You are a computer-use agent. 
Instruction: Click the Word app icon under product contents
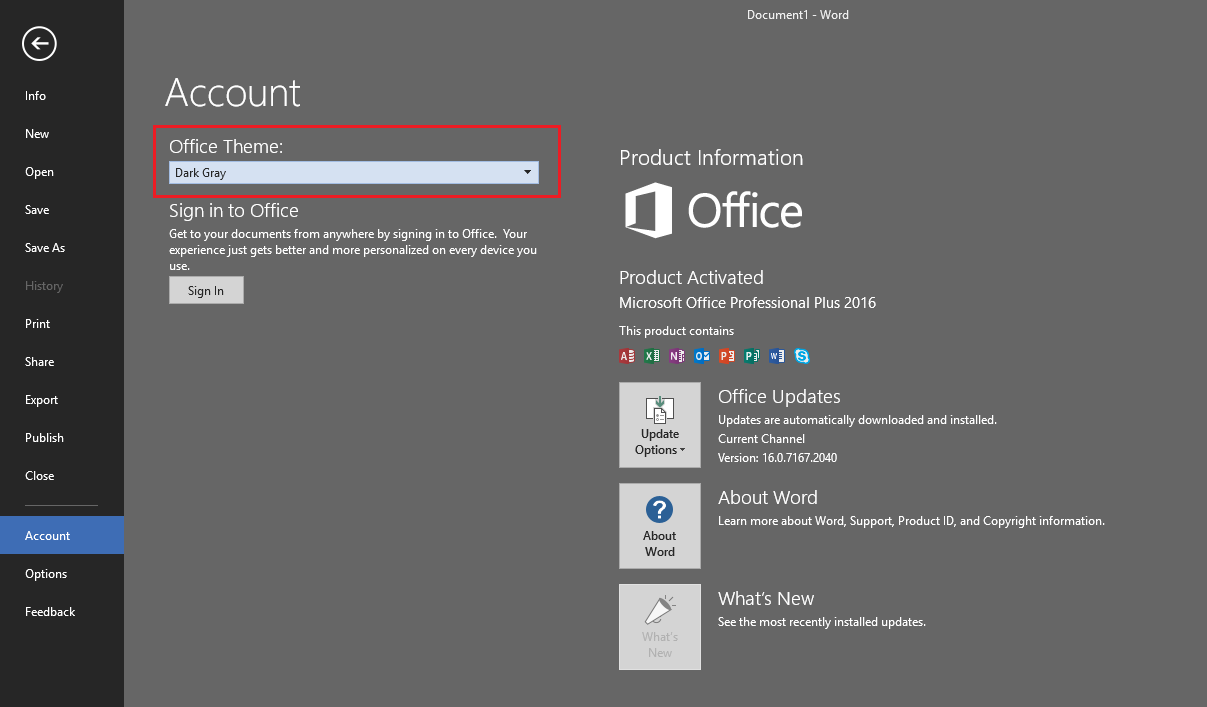(x=777, y=355)
